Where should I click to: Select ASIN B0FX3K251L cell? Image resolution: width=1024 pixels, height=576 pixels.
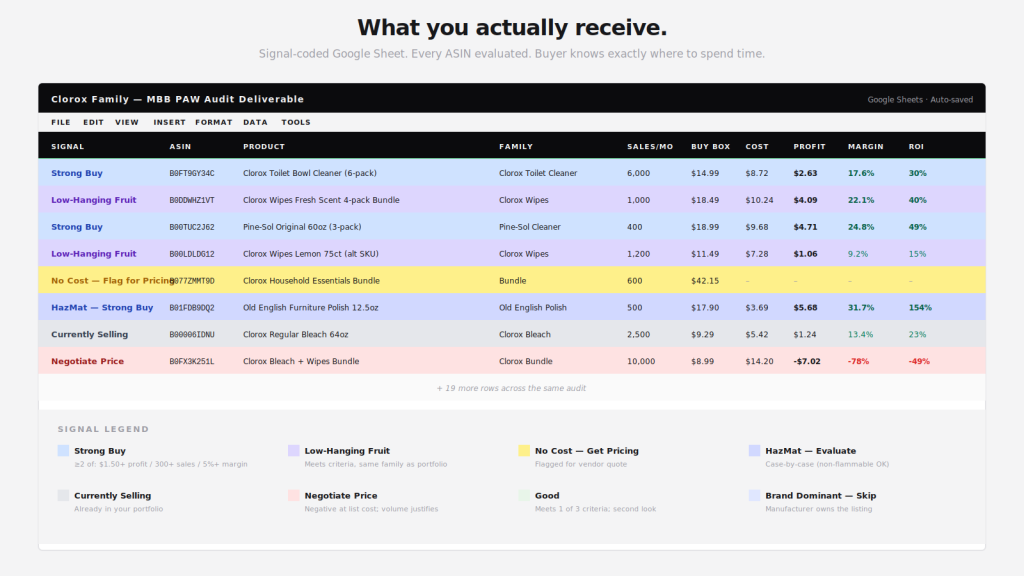[192, 361]
